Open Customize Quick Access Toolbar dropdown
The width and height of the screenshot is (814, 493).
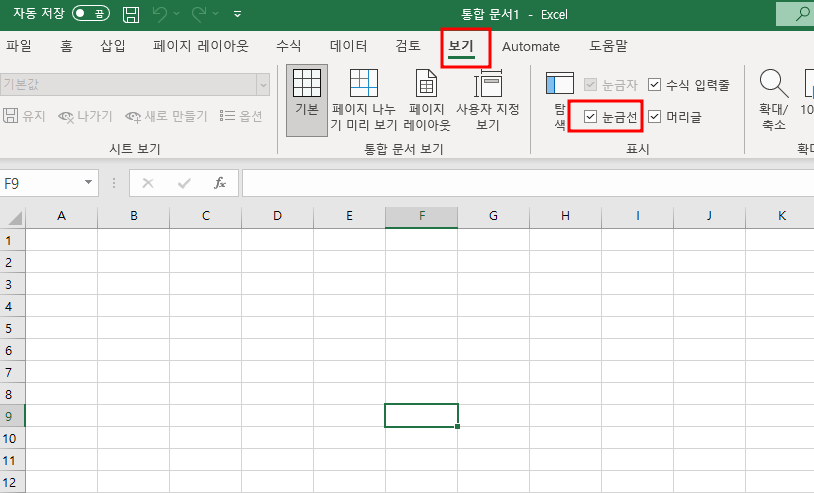[x=237, y=14]
